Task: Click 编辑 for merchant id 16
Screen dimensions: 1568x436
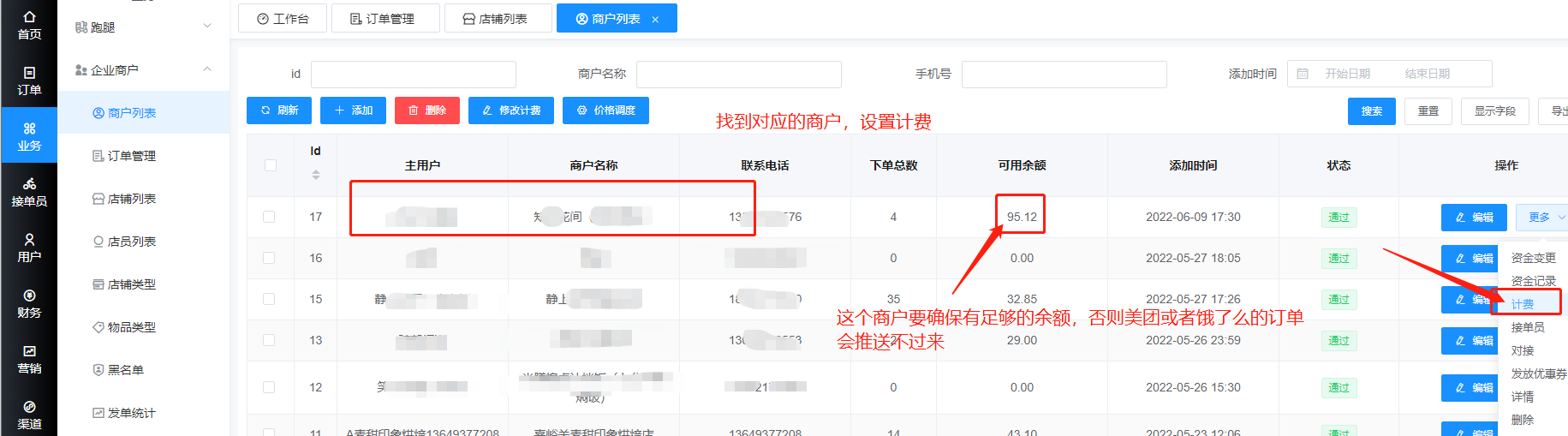Action: (1470, 258)
